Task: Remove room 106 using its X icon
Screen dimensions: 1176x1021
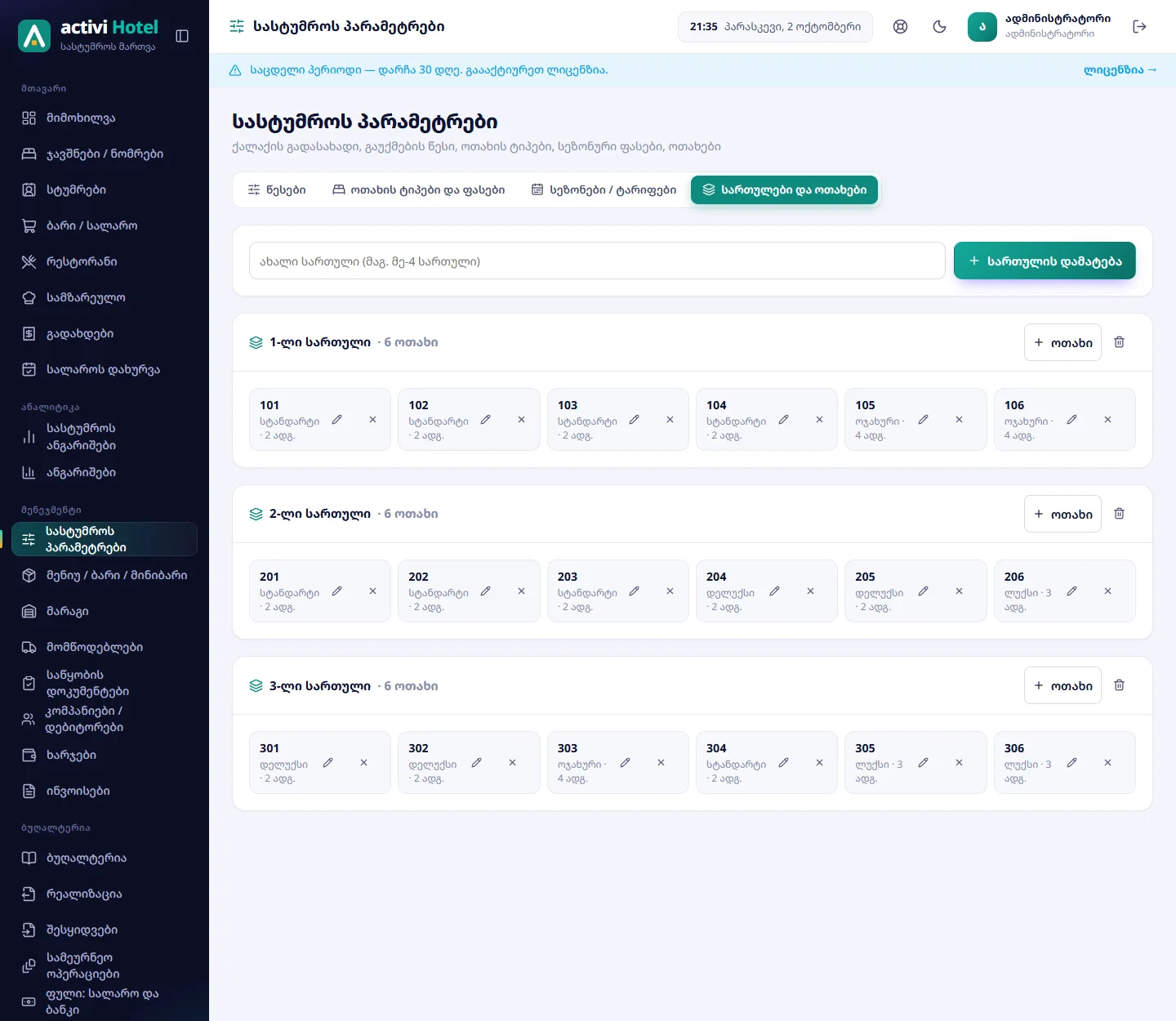Action: pos(1107,420)
